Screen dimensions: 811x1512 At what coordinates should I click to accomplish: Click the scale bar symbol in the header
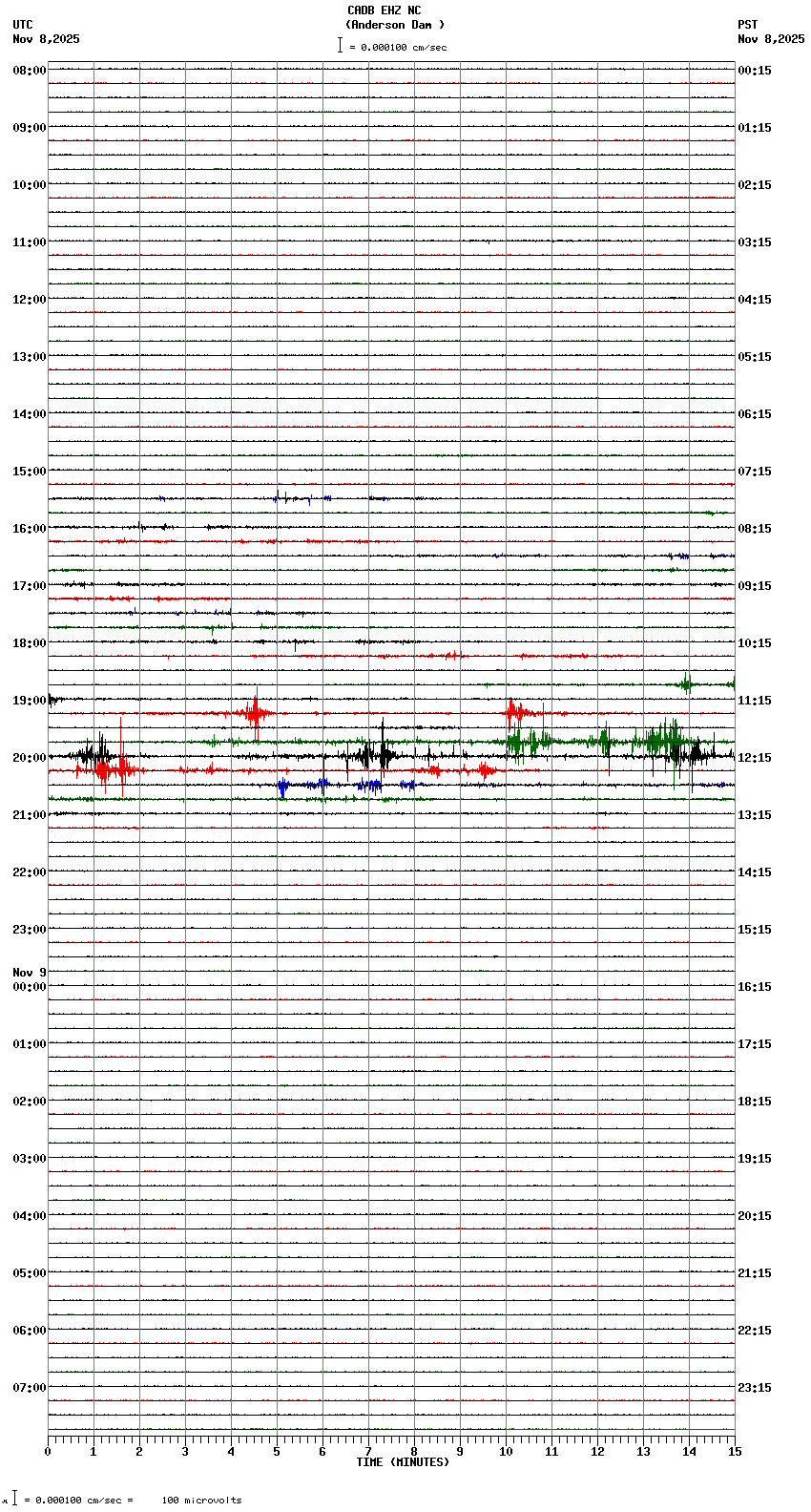tap(340, 45)
